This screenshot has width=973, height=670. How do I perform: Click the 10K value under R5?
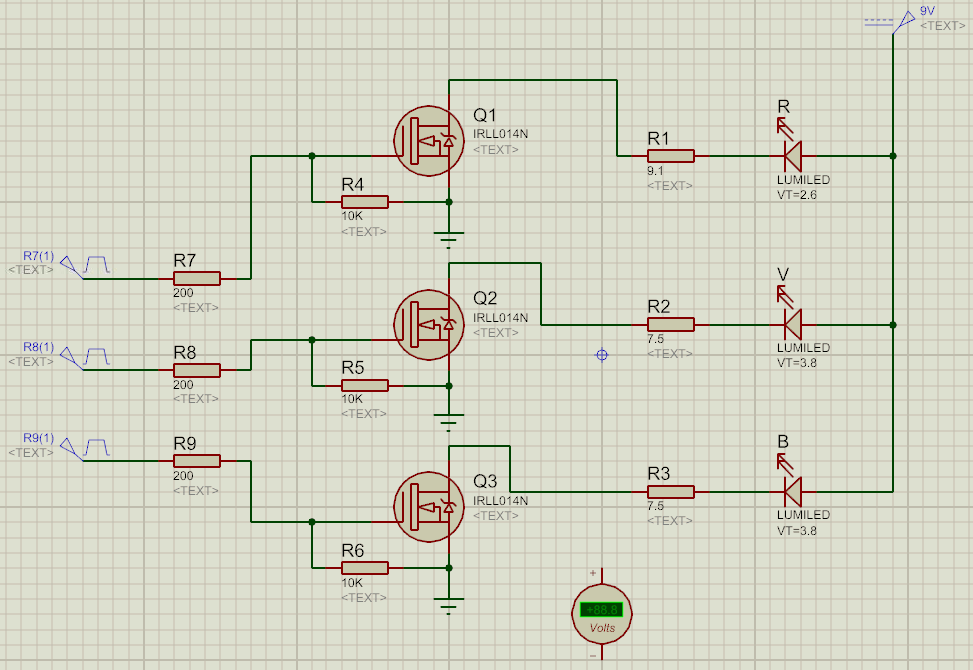[x=352, y=399]
